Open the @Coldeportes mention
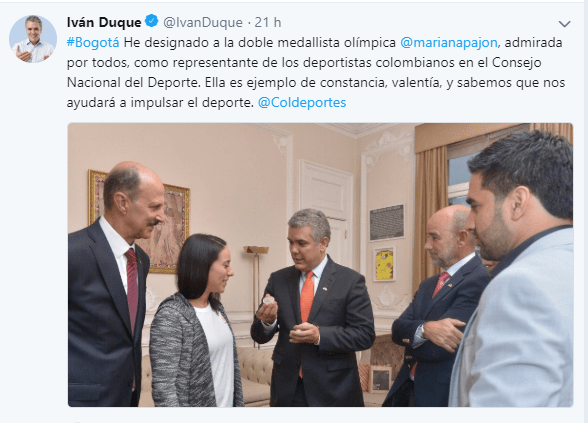 coord(302,102)
